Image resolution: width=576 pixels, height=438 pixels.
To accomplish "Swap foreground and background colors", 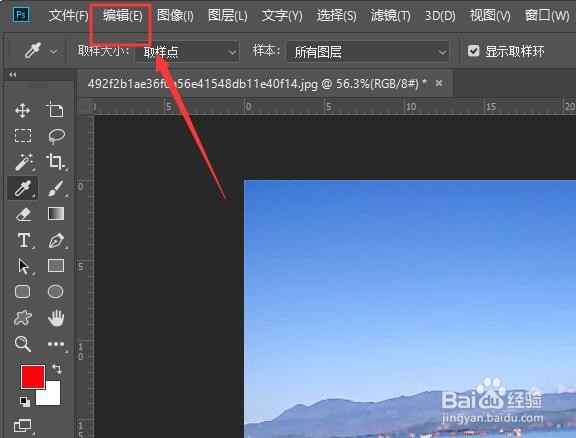I will (57, 369).
